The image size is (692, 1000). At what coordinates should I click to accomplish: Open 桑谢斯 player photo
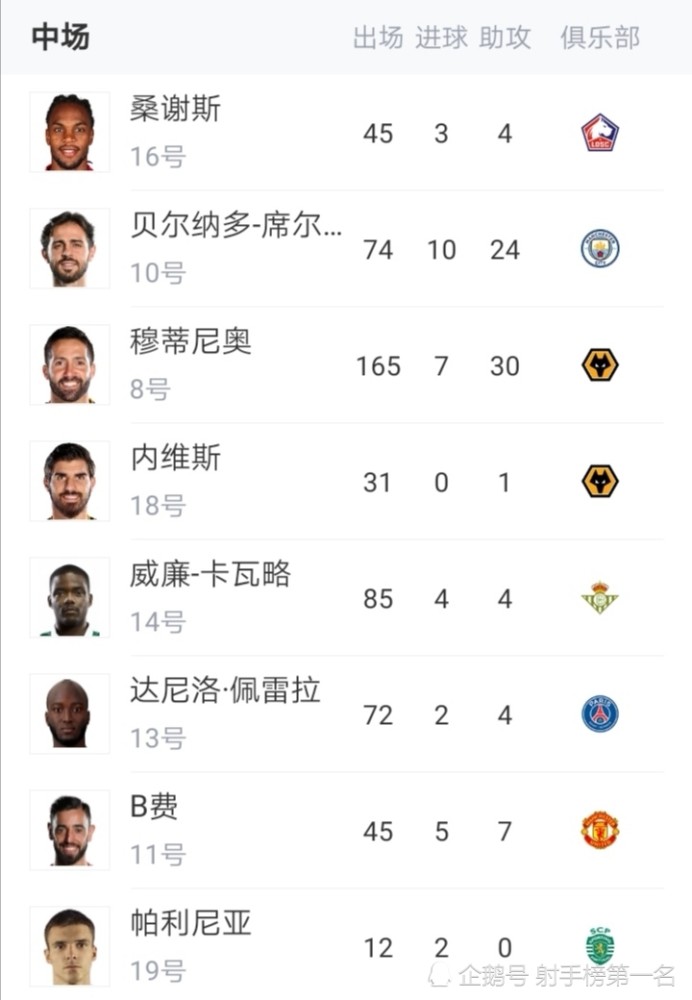[x=70, y=132]
